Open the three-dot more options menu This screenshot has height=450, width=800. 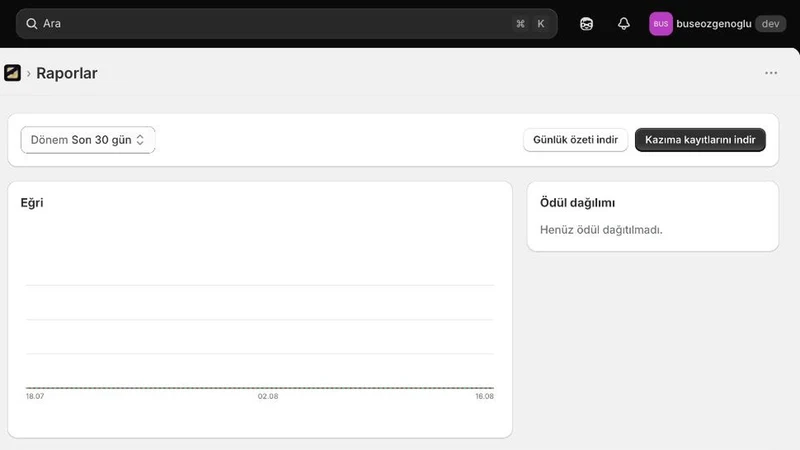click(771, 73)
